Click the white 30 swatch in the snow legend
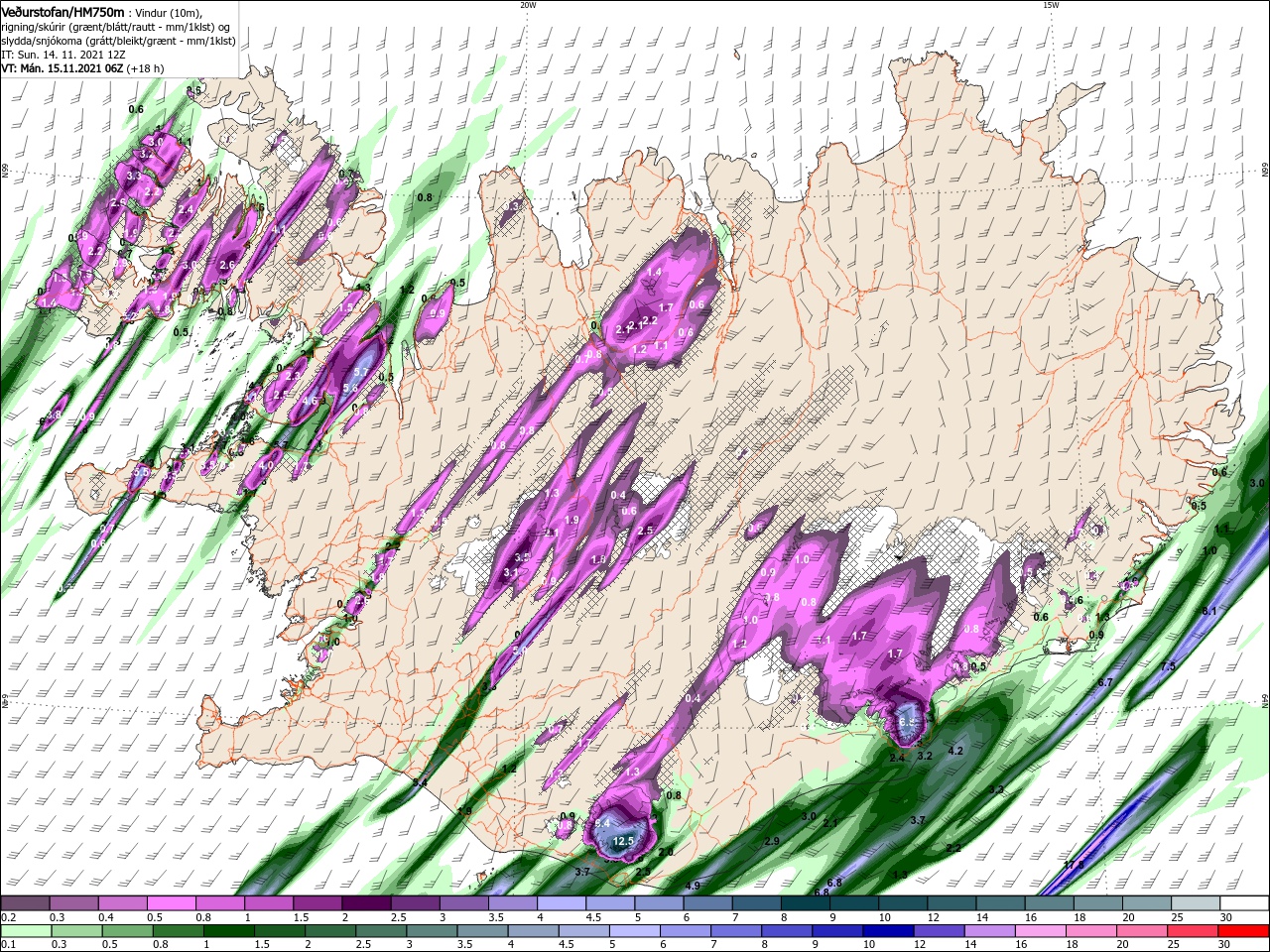 (1243, 903)
